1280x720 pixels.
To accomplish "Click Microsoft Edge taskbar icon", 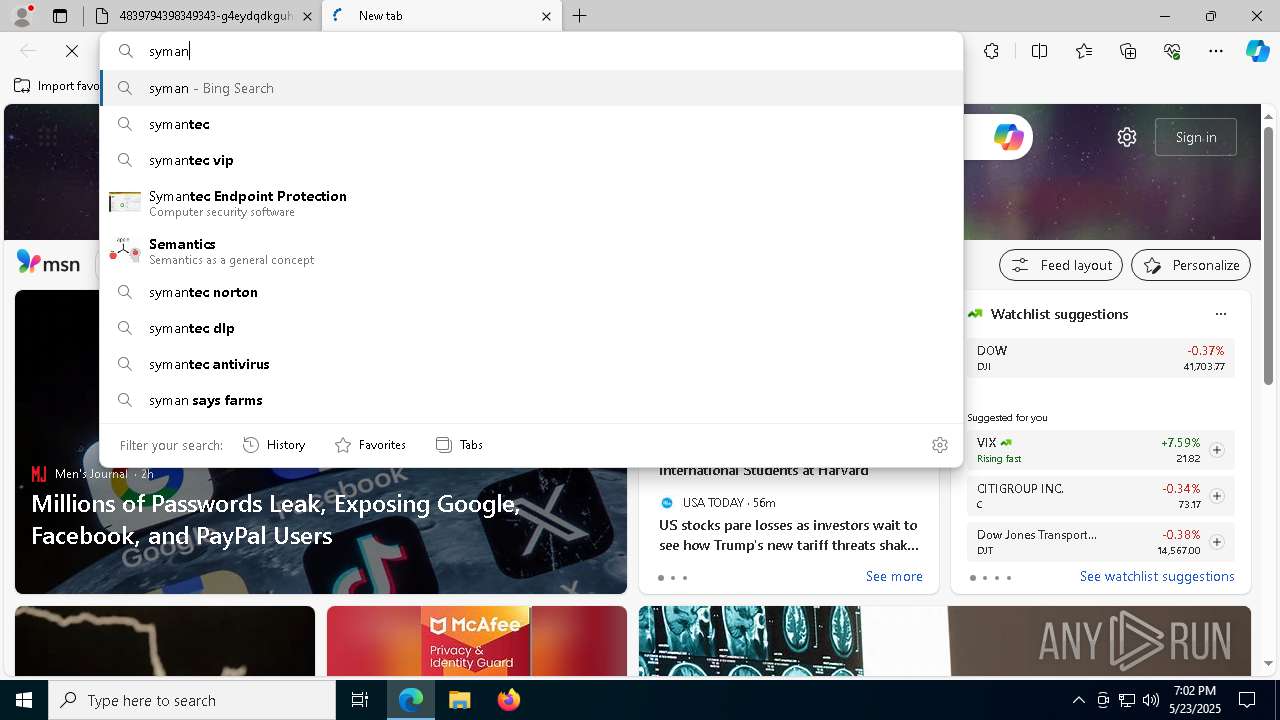I will [x=411, y=700].
